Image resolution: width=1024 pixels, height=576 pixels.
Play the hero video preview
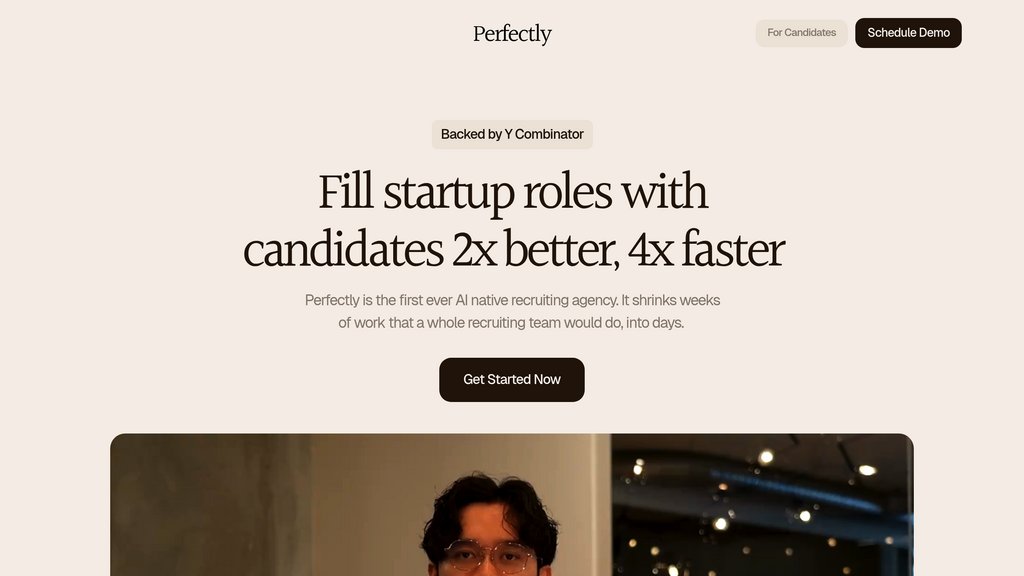[x=512, y=504]
